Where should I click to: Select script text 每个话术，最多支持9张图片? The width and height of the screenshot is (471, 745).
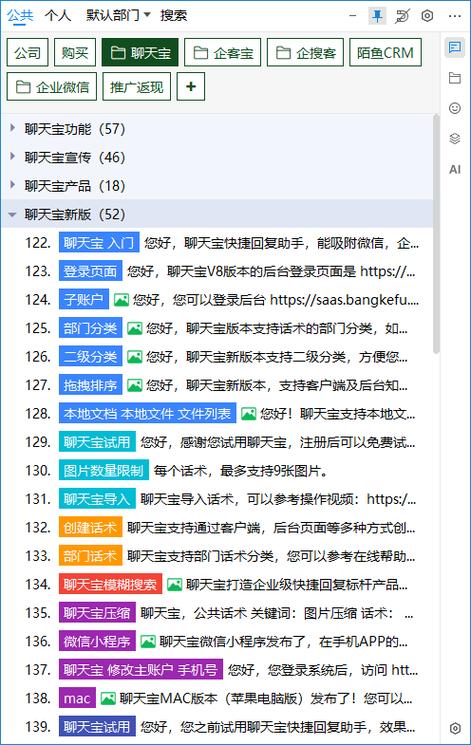coord(240,471)
